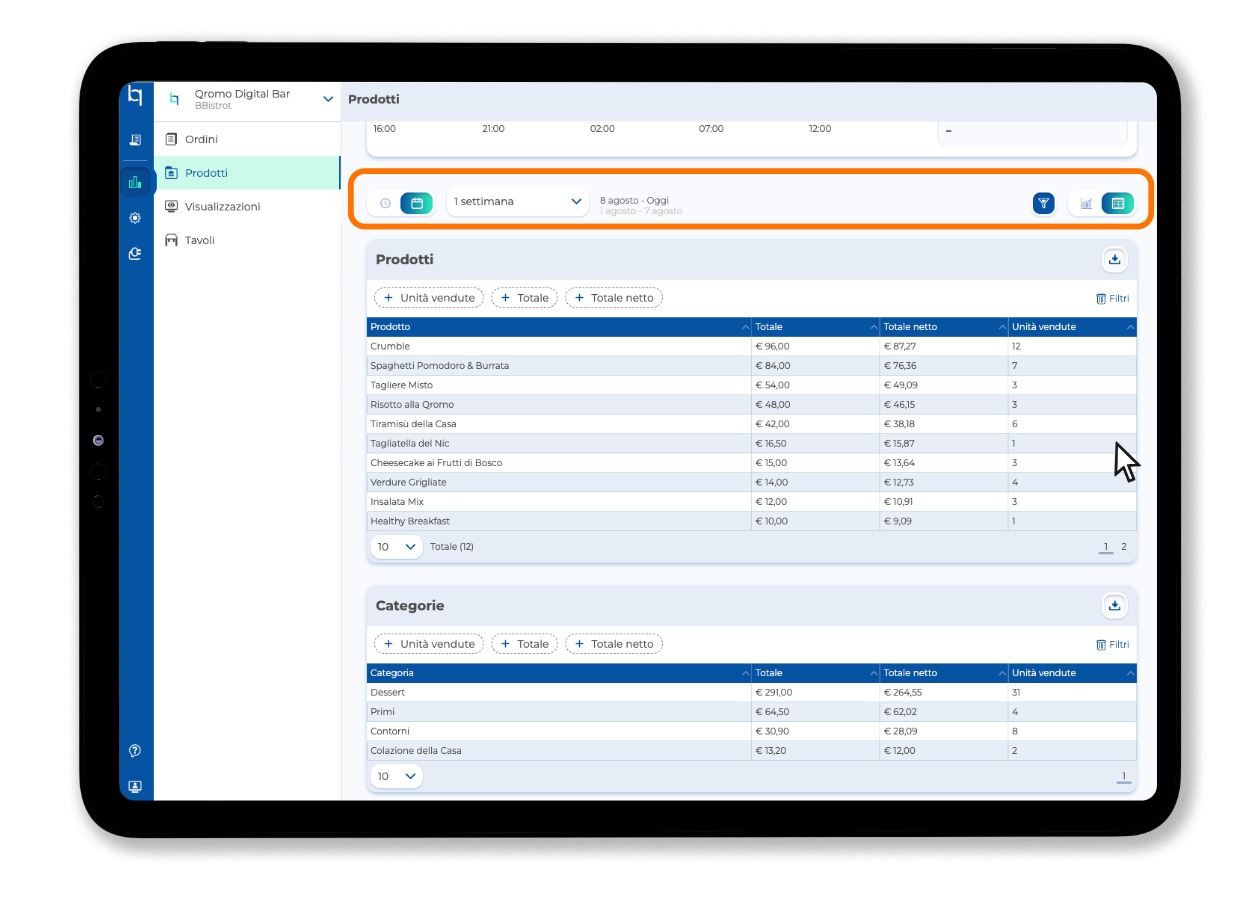
Task: Open orders receipt icon in blue sidebar
Action: [135, 140]
